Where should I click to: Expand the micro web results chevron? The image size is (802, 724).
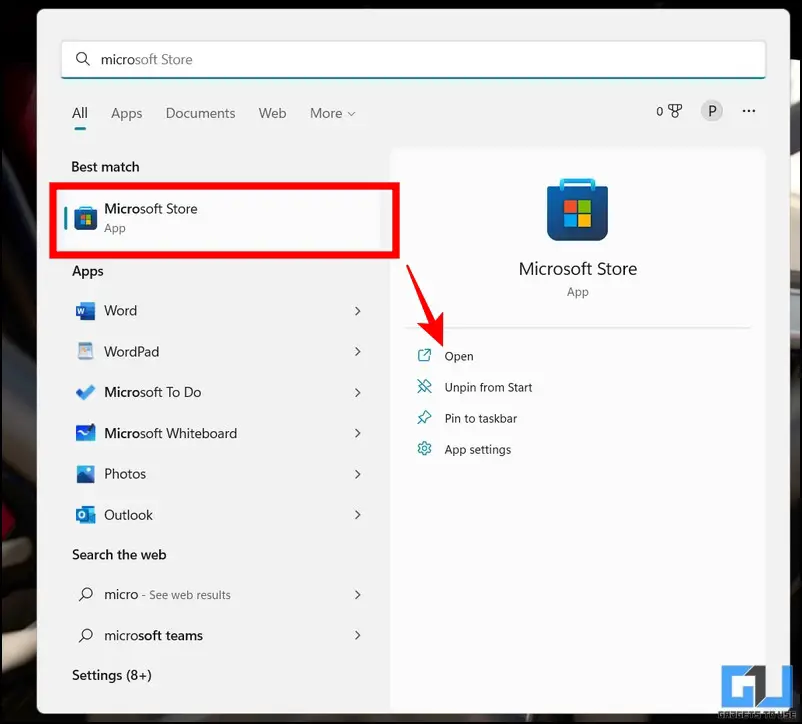click(x=358, y=594)
